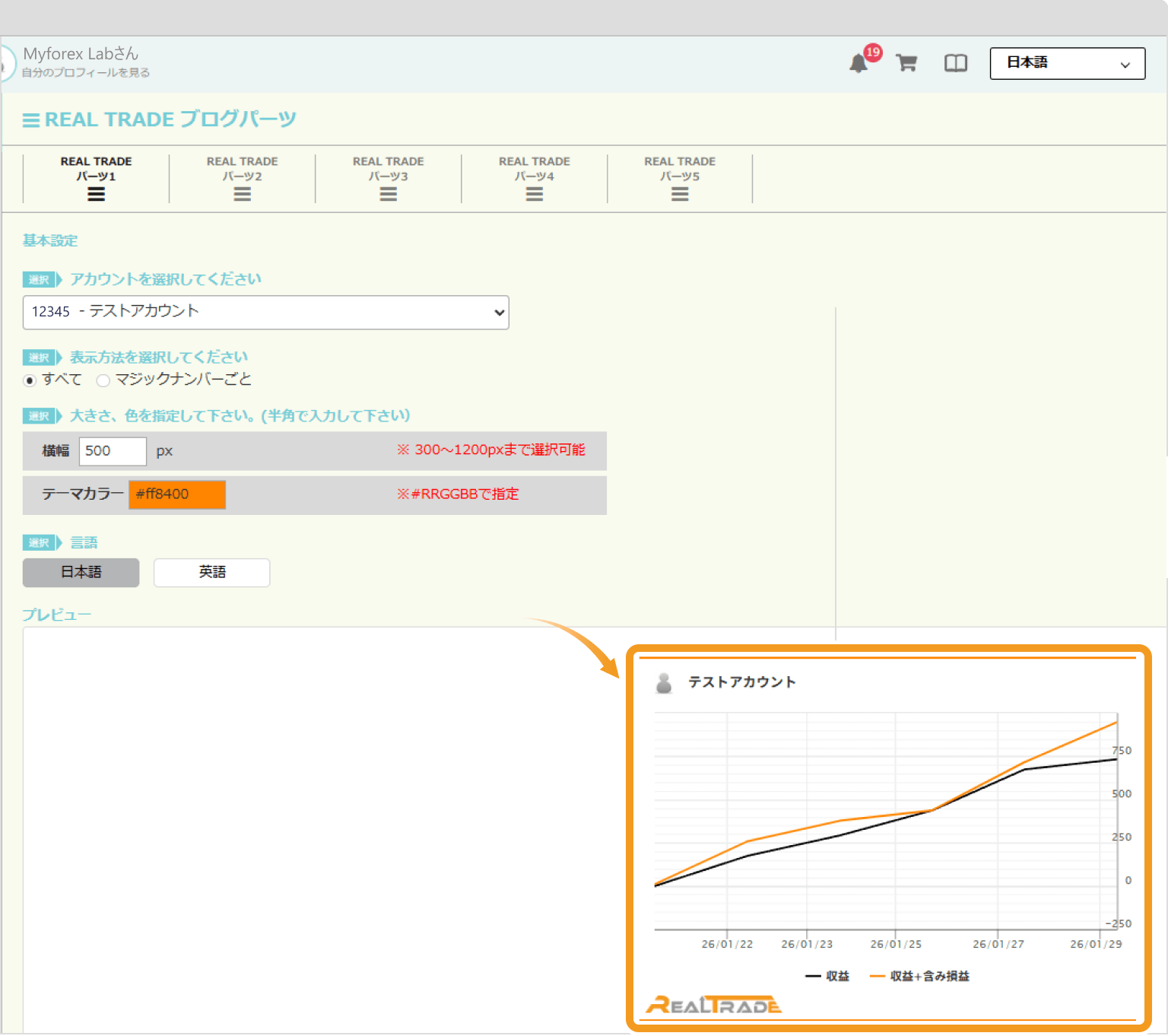Select the すべて radio button

click(x=29, y=380)
